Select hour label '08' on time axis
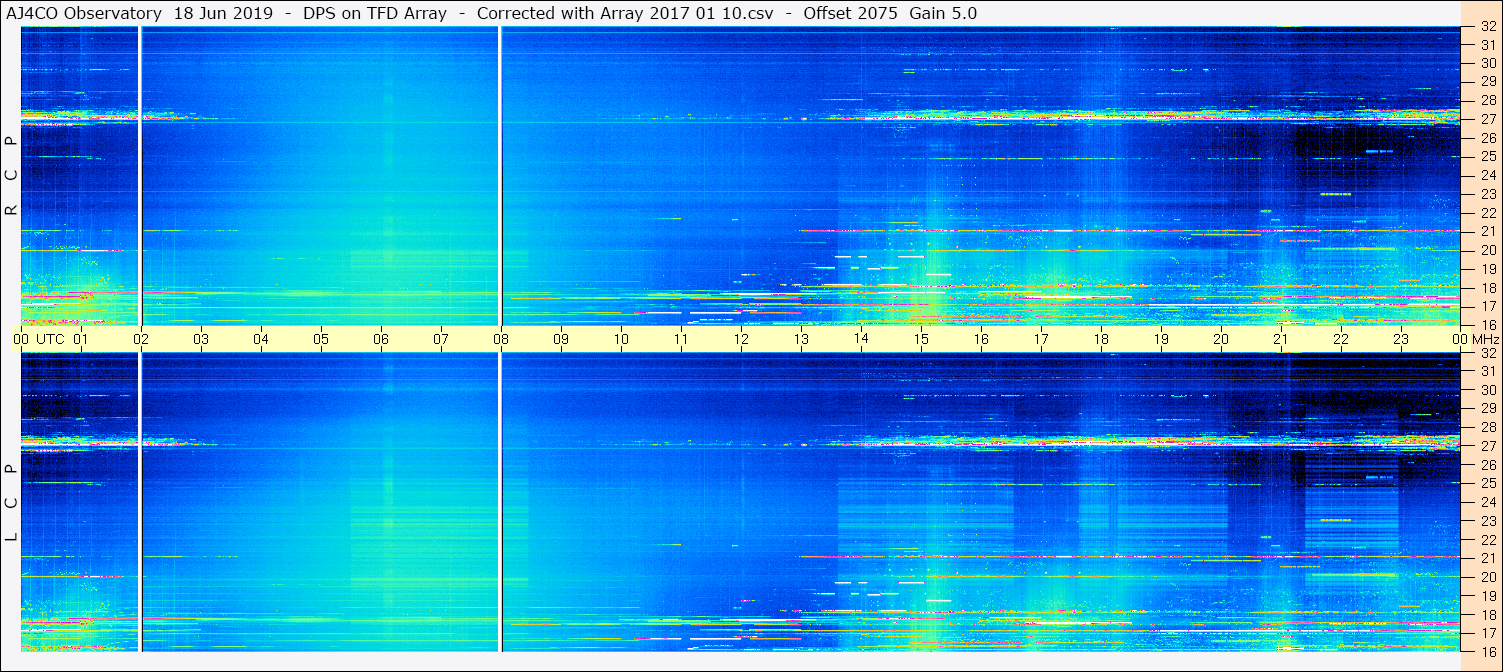 (x=501, y=339)
